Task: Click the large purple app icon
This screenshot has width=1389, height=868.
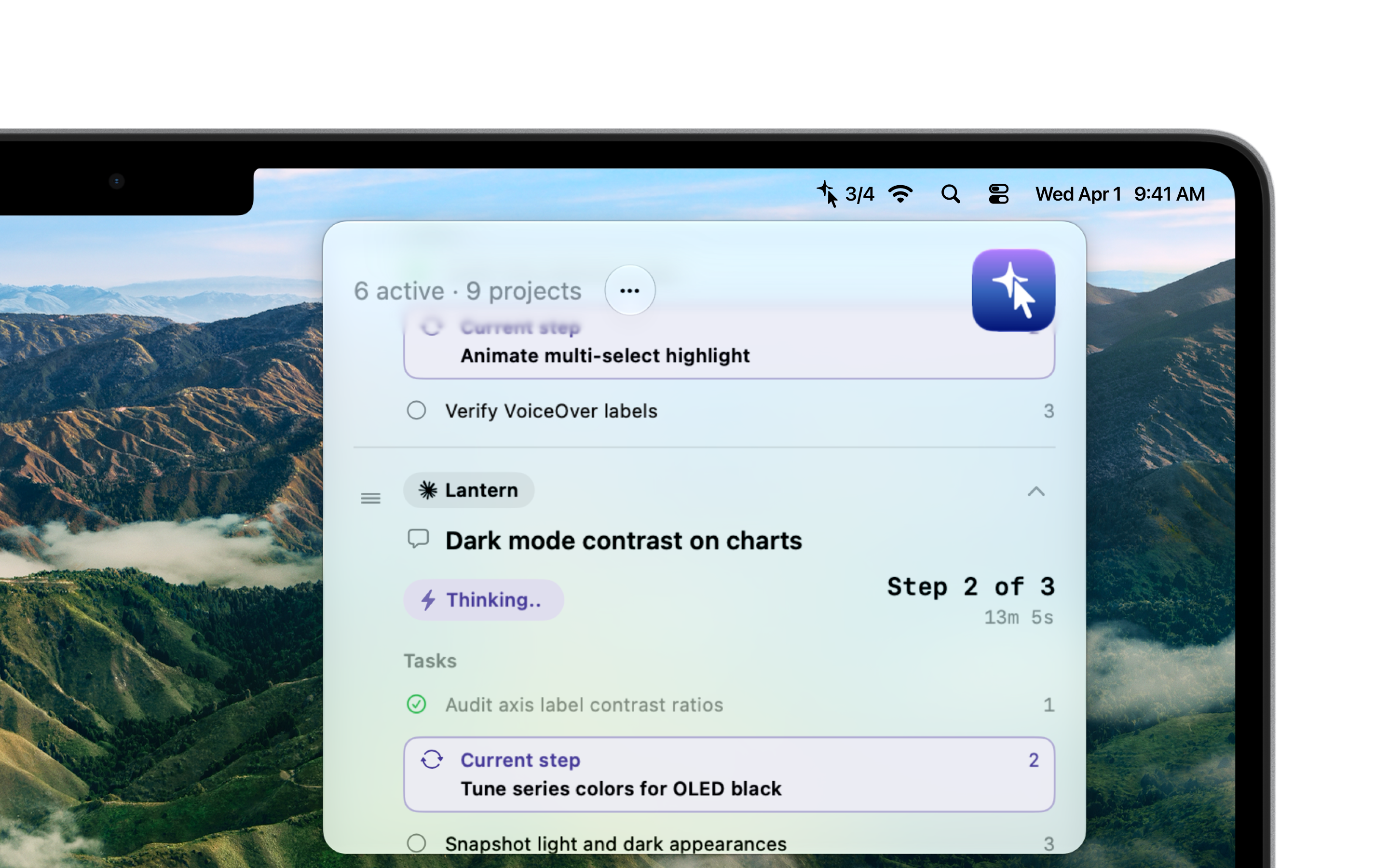Action: [1013, 290]
